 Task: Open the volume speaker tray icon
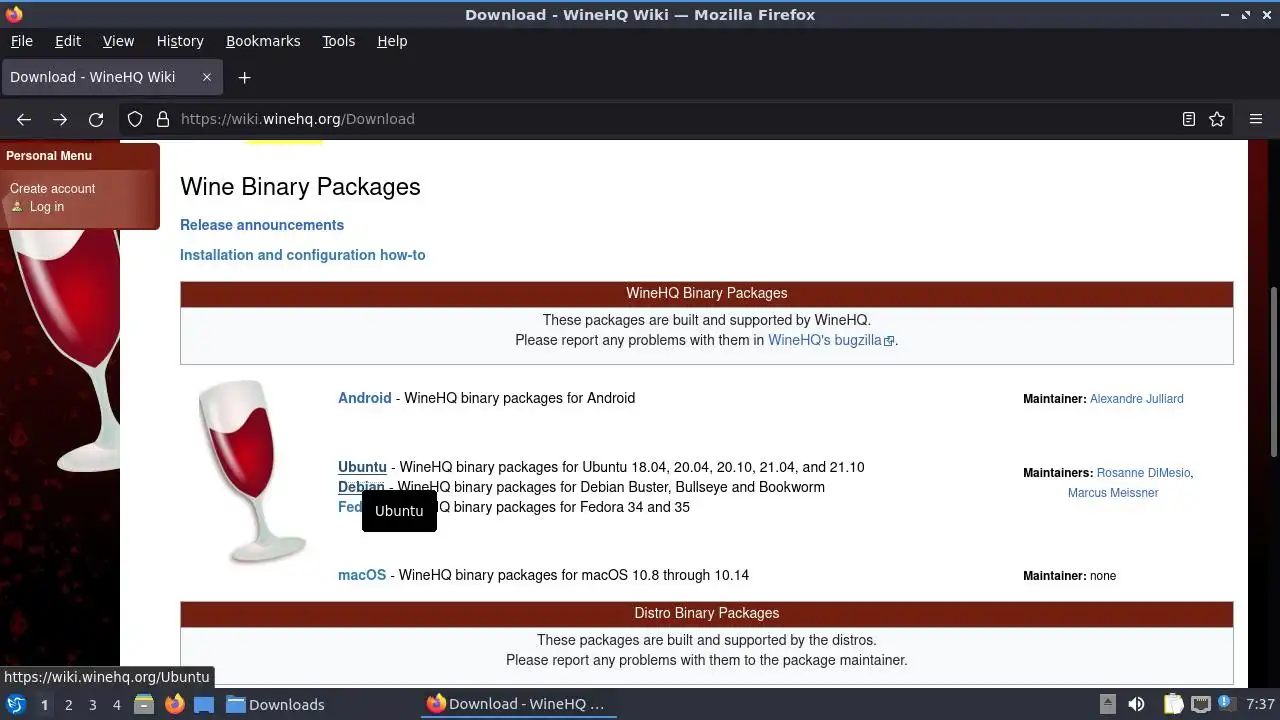pyautogui.click(x=1136, y=704)
